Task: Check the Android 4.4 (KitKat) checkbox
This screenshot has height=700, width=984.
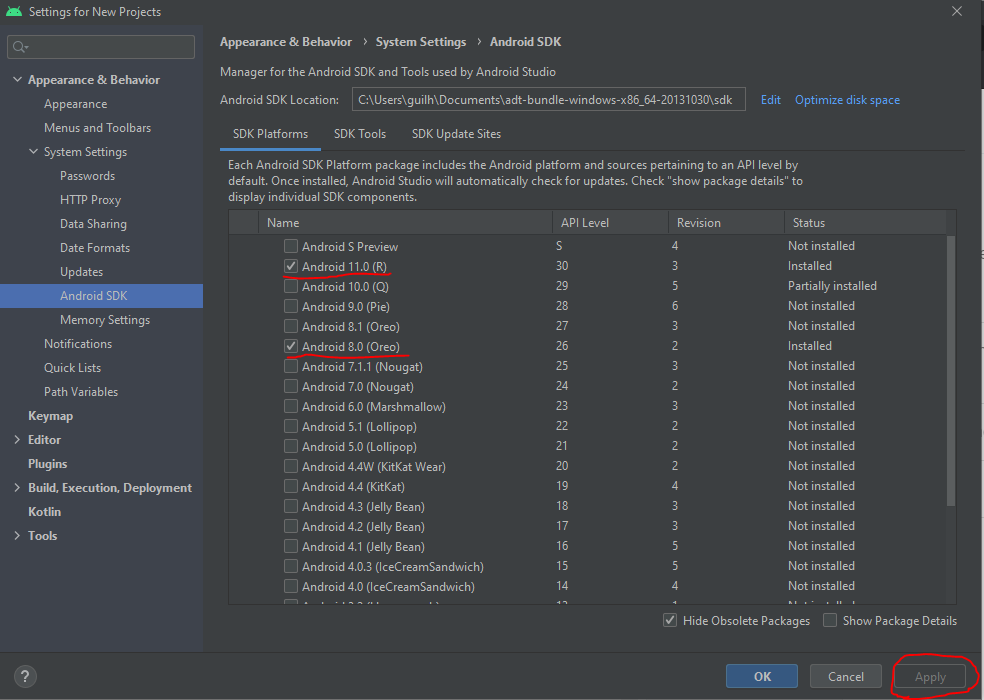Action: (x=291, y=486)
